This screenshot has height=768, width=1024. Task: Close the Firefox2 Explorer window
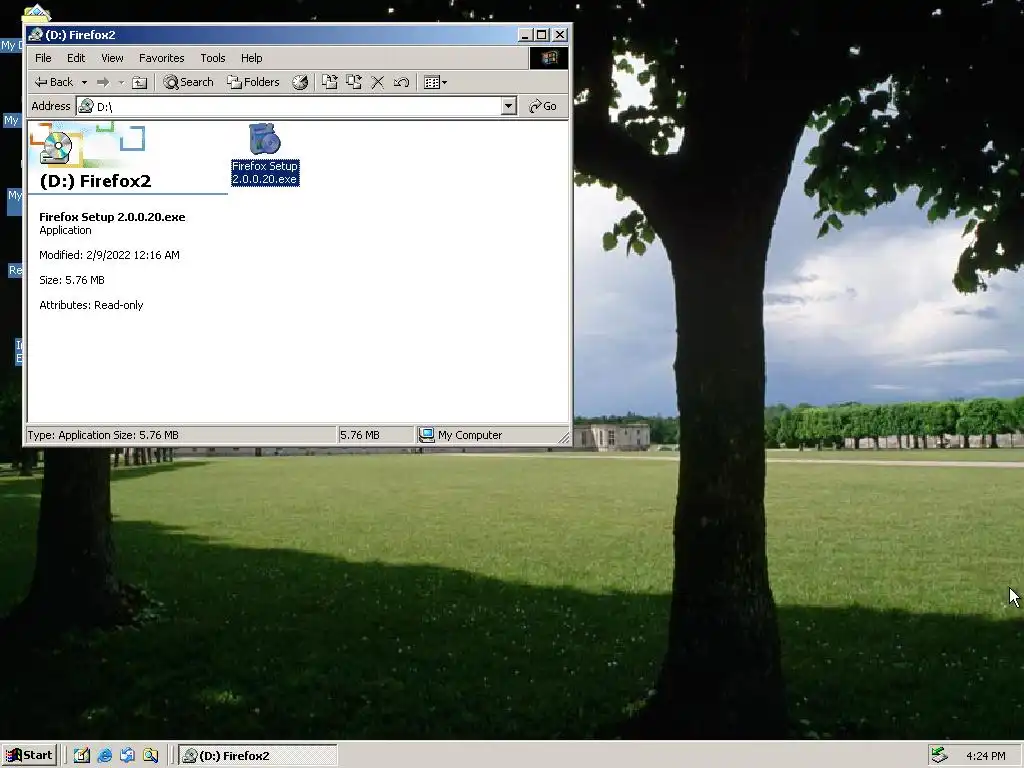(560, 35)
